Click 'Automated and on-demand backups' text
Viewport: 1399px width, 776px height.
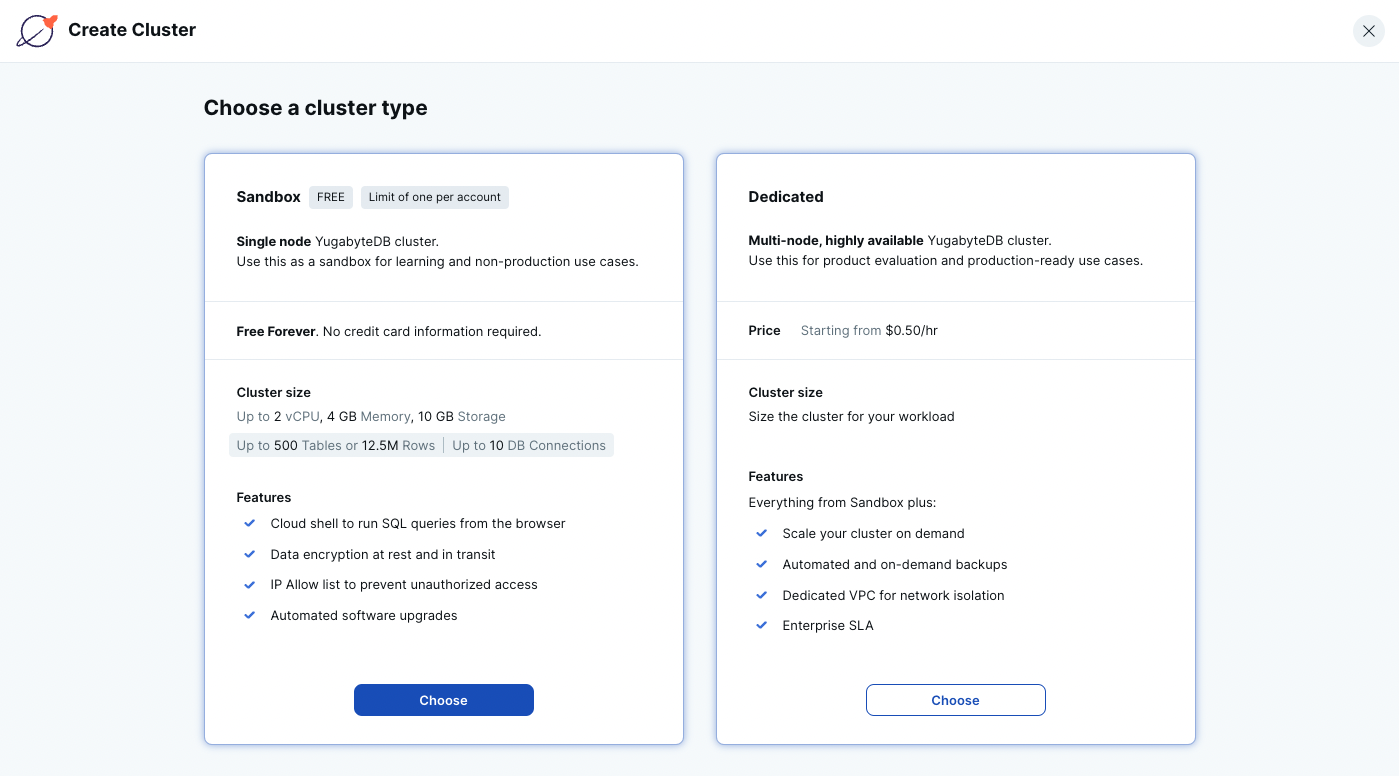click(895, 564)
